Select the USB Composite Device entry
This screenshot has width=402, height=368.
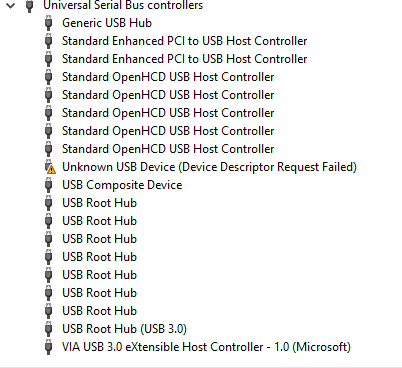(x=122, y=185)
